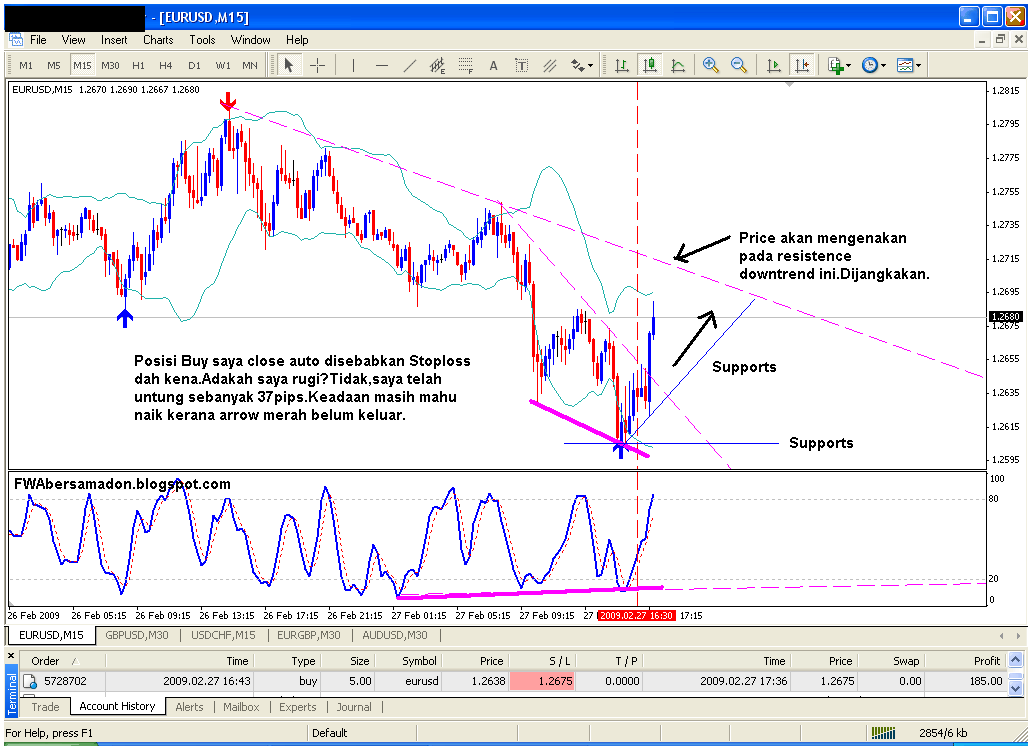The height and width of the screenshot is (746, 1032).
Task: Open the Help menu
Action: 297,40
